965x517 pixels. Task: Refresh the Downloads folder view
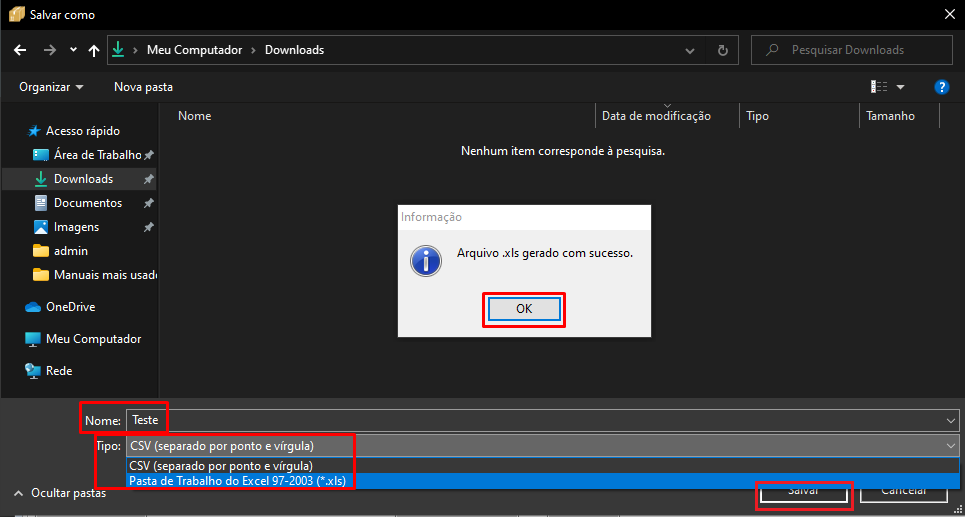click(x=723, y=50)
